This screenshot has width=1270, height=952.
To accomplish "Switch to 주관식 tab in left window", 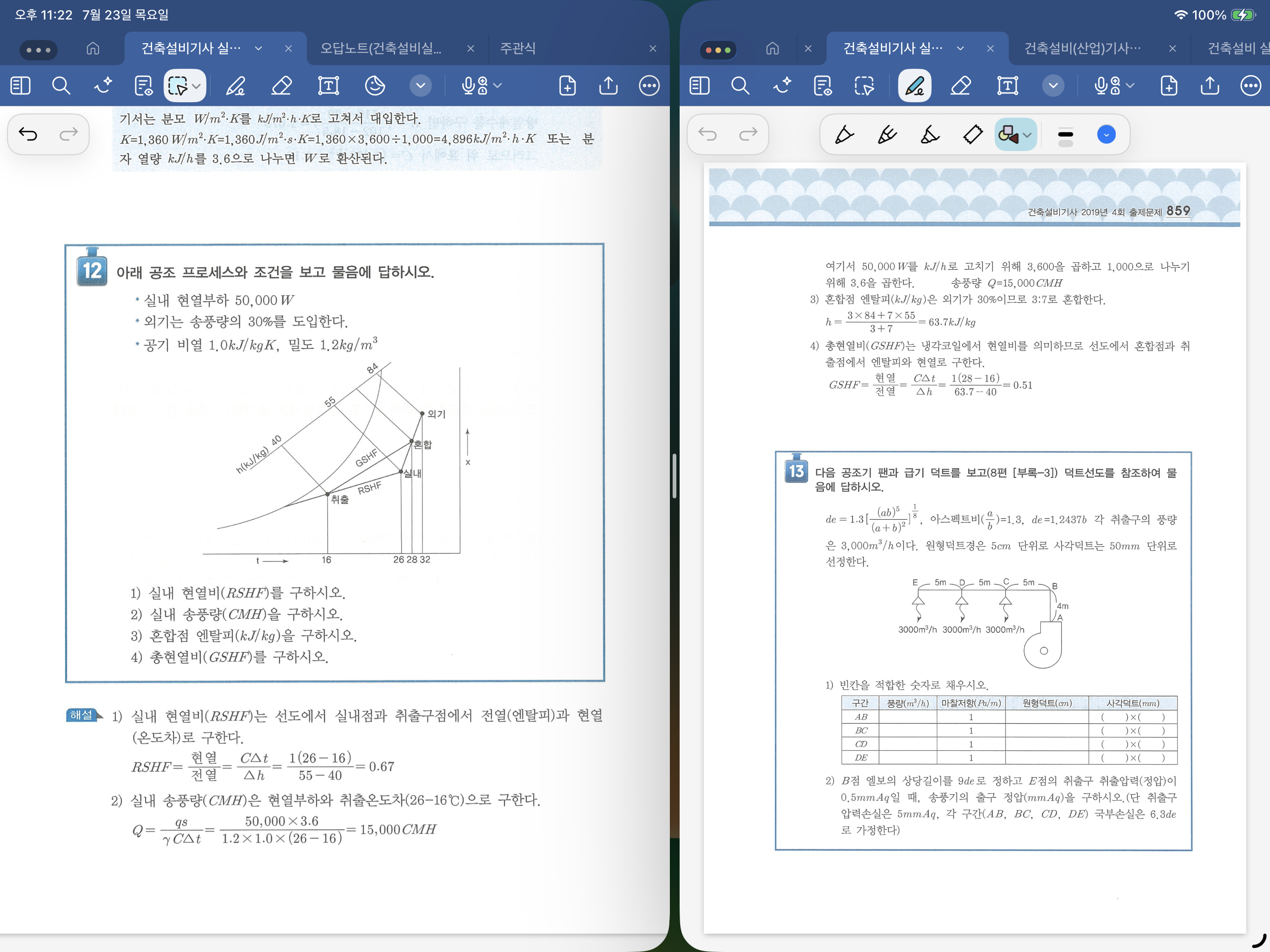I will tap(518, 49).
